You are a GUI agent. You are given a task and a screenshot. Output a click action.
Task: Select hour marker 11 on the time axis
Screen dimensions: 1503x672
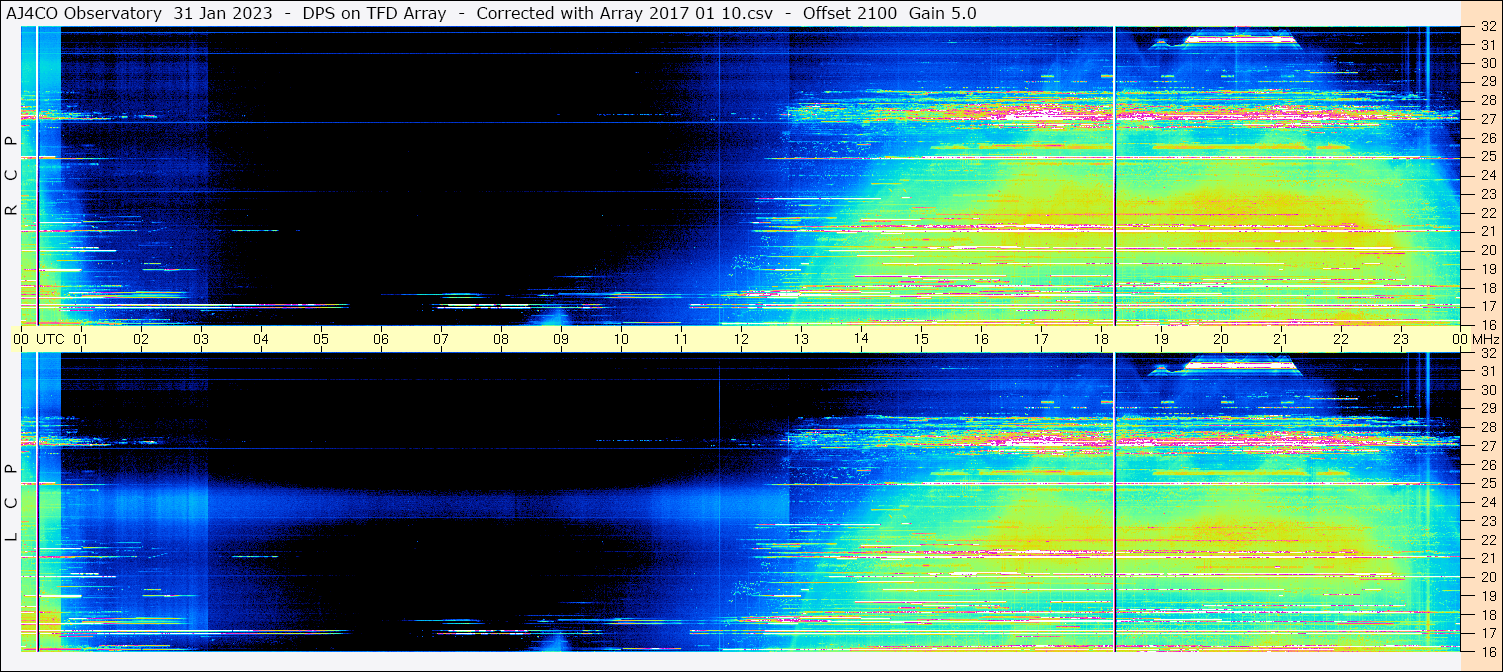click(x=681, y=339)
